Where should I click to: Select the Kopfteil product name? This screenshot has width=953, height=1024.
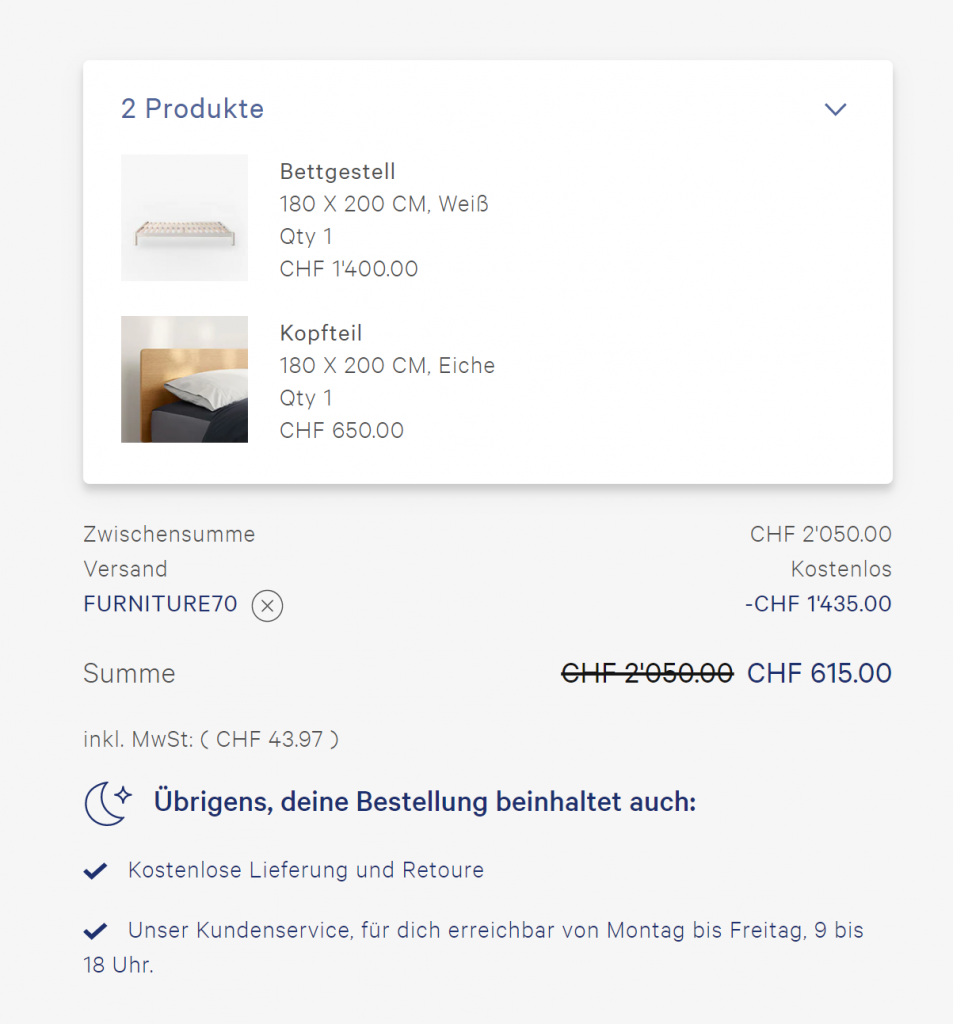pyautogui.click(x=321, y=334)
